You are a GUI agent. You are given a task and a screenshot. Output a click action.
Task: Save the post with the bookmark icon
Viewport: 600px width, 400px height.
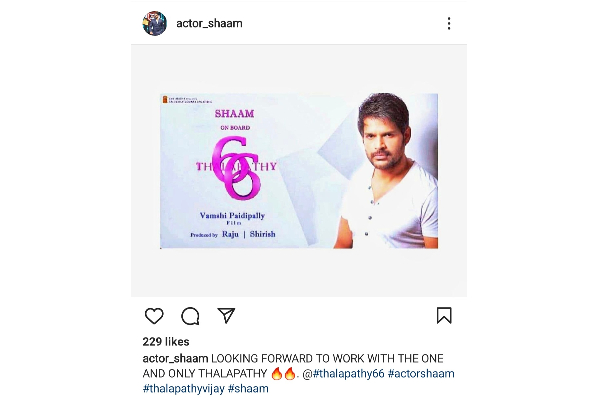click(x=444, y=315)
